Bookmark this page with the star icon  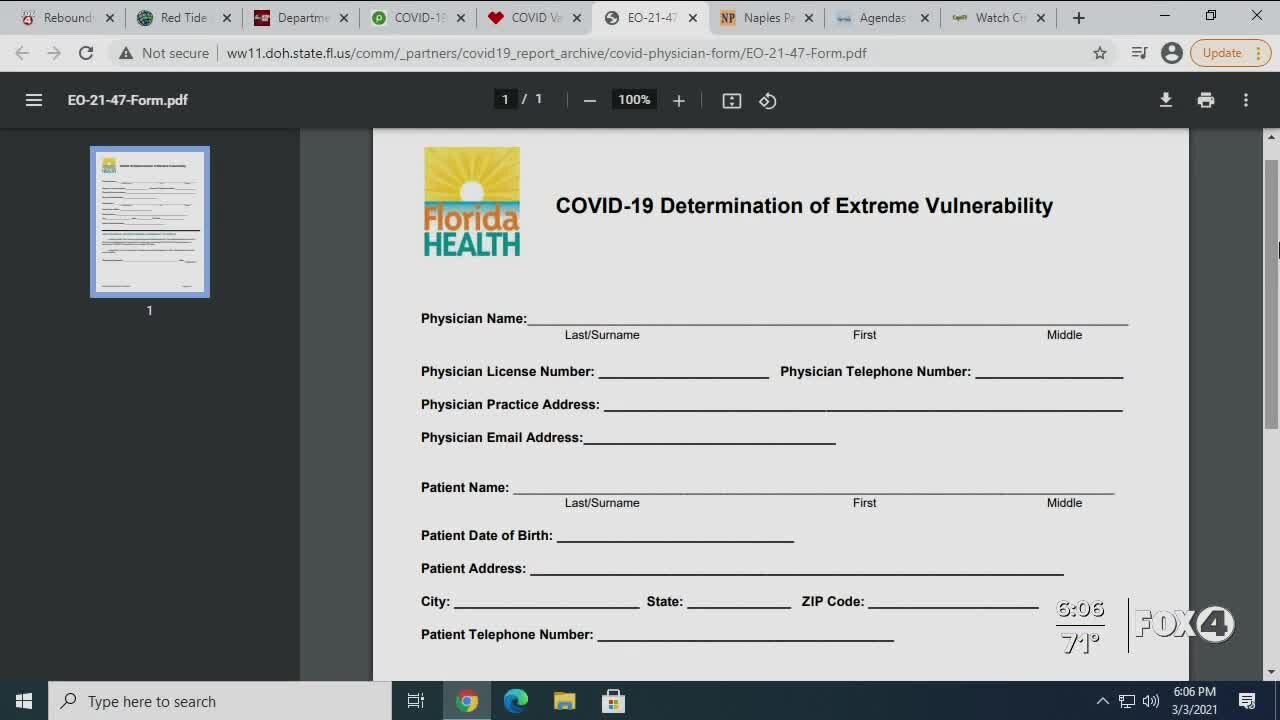click(1100, 53)
